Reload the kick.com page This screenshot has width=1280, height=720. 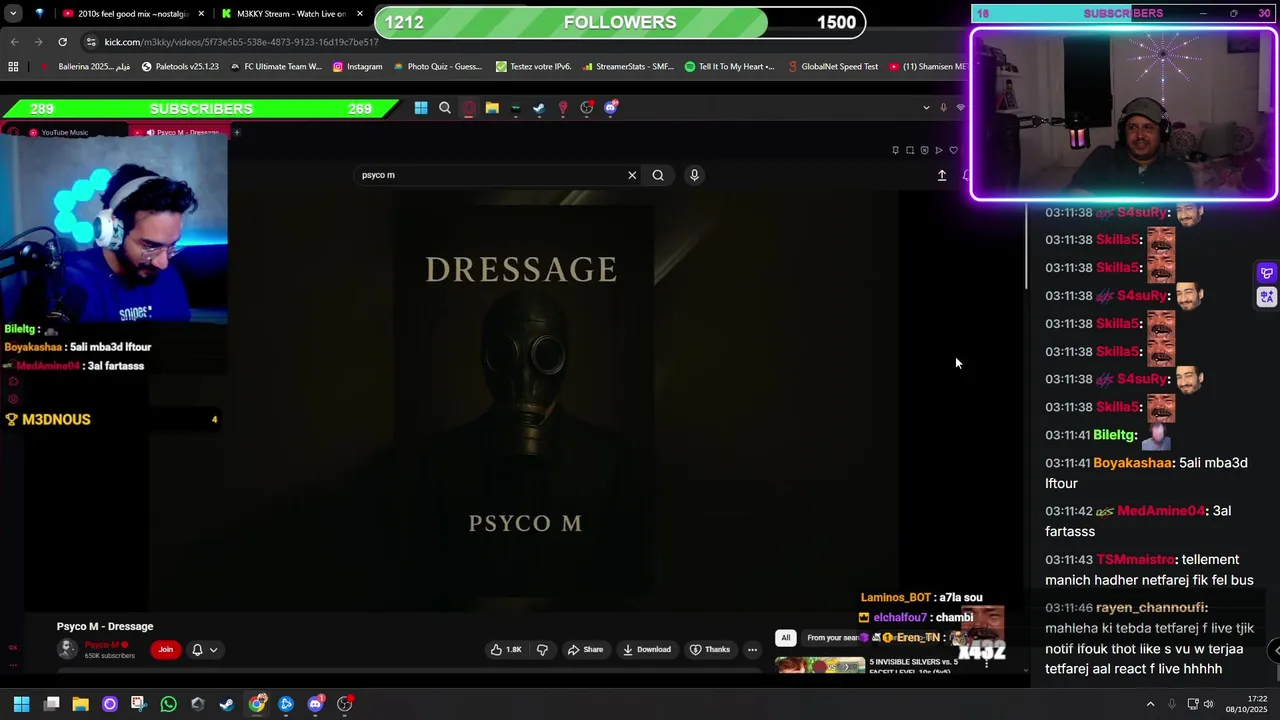click(x=62, y=42)
